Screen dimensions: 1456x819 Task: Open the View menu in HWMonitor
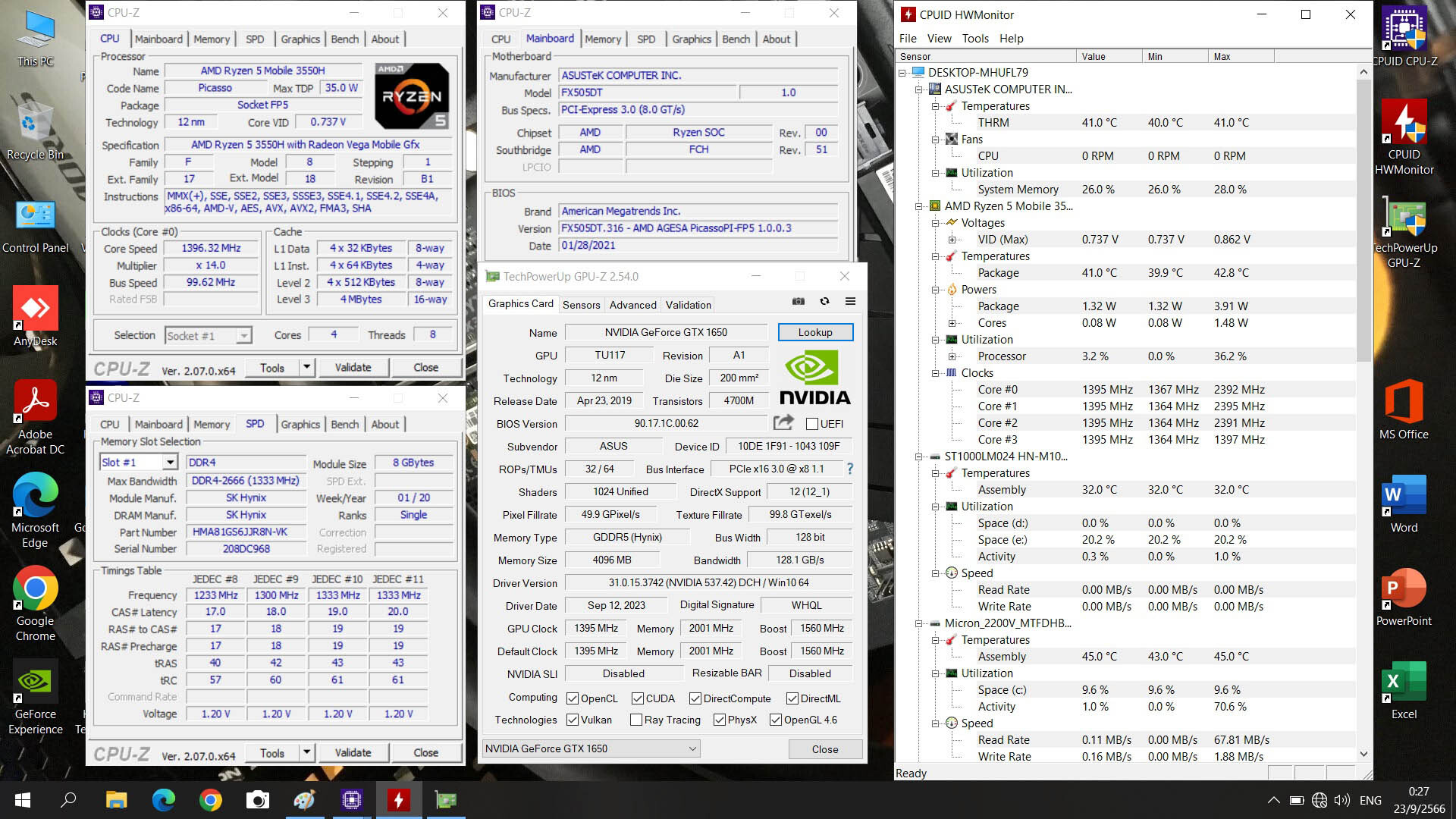[939, 39]
